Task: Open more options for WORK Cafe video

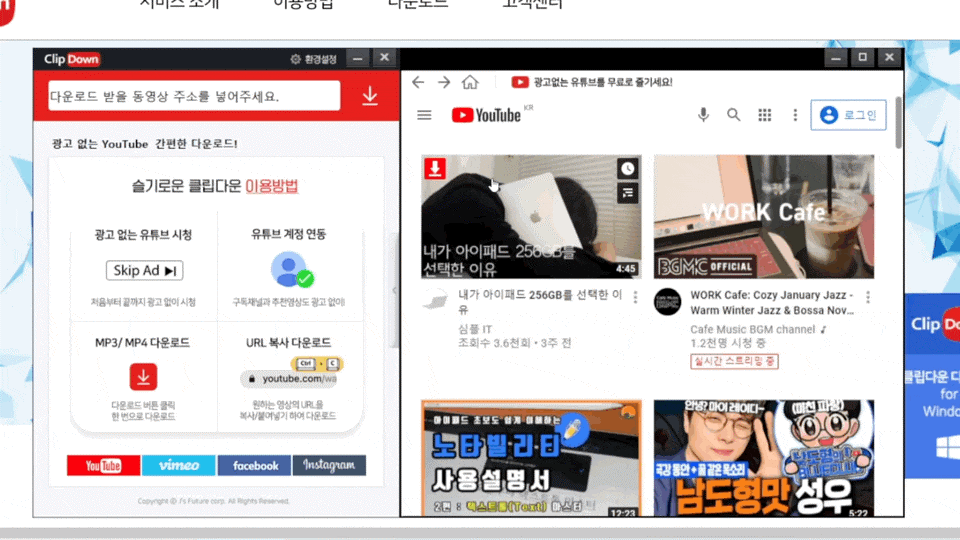Action: tap(868, 297)
